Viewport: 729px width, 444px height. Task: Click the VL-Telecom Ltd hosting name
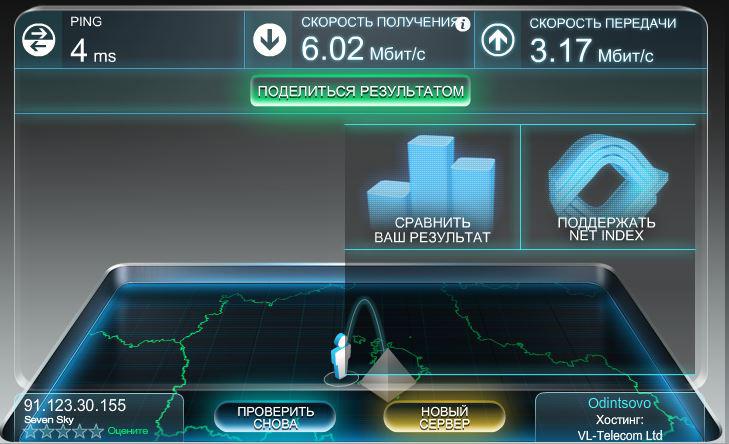tap(620, 436)
